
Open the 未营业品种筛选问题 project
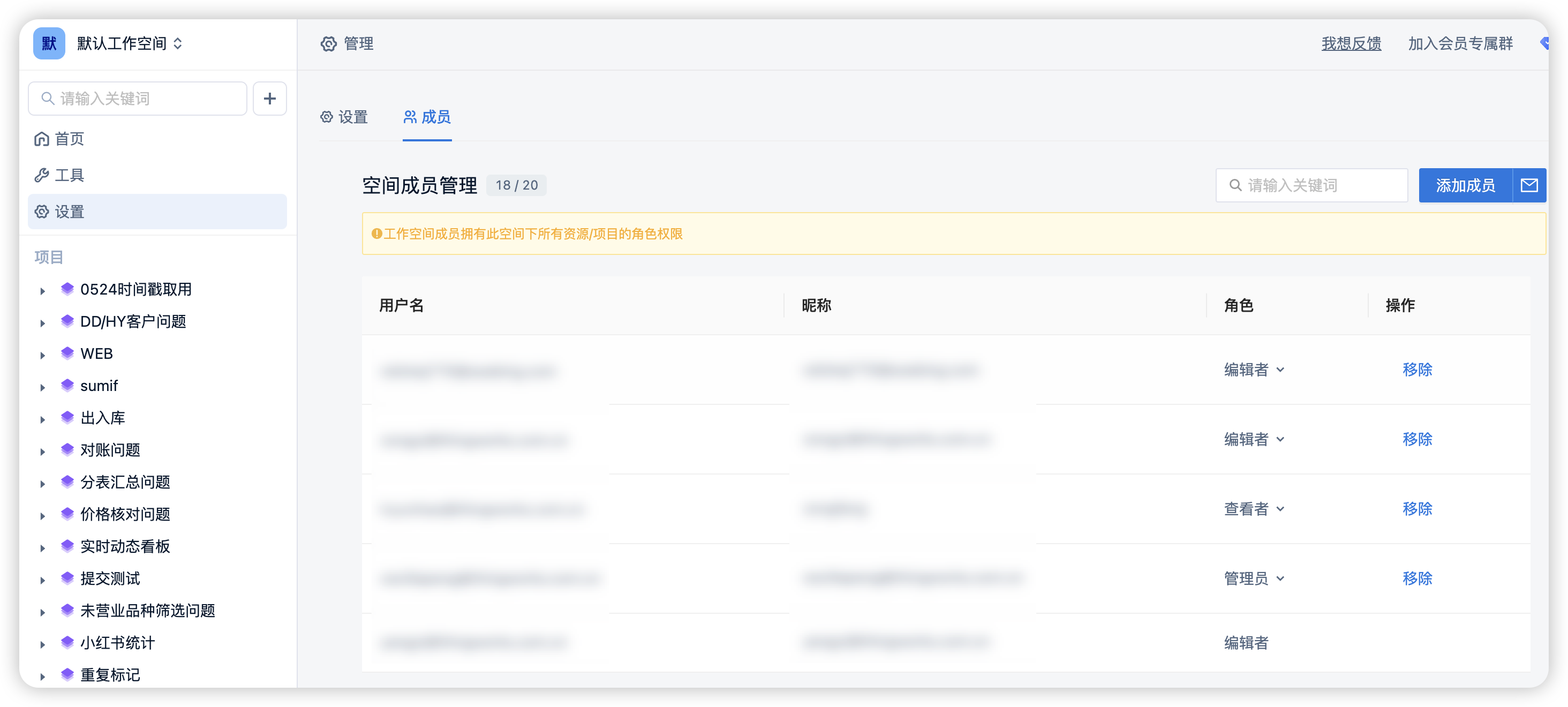pos(148,610)
